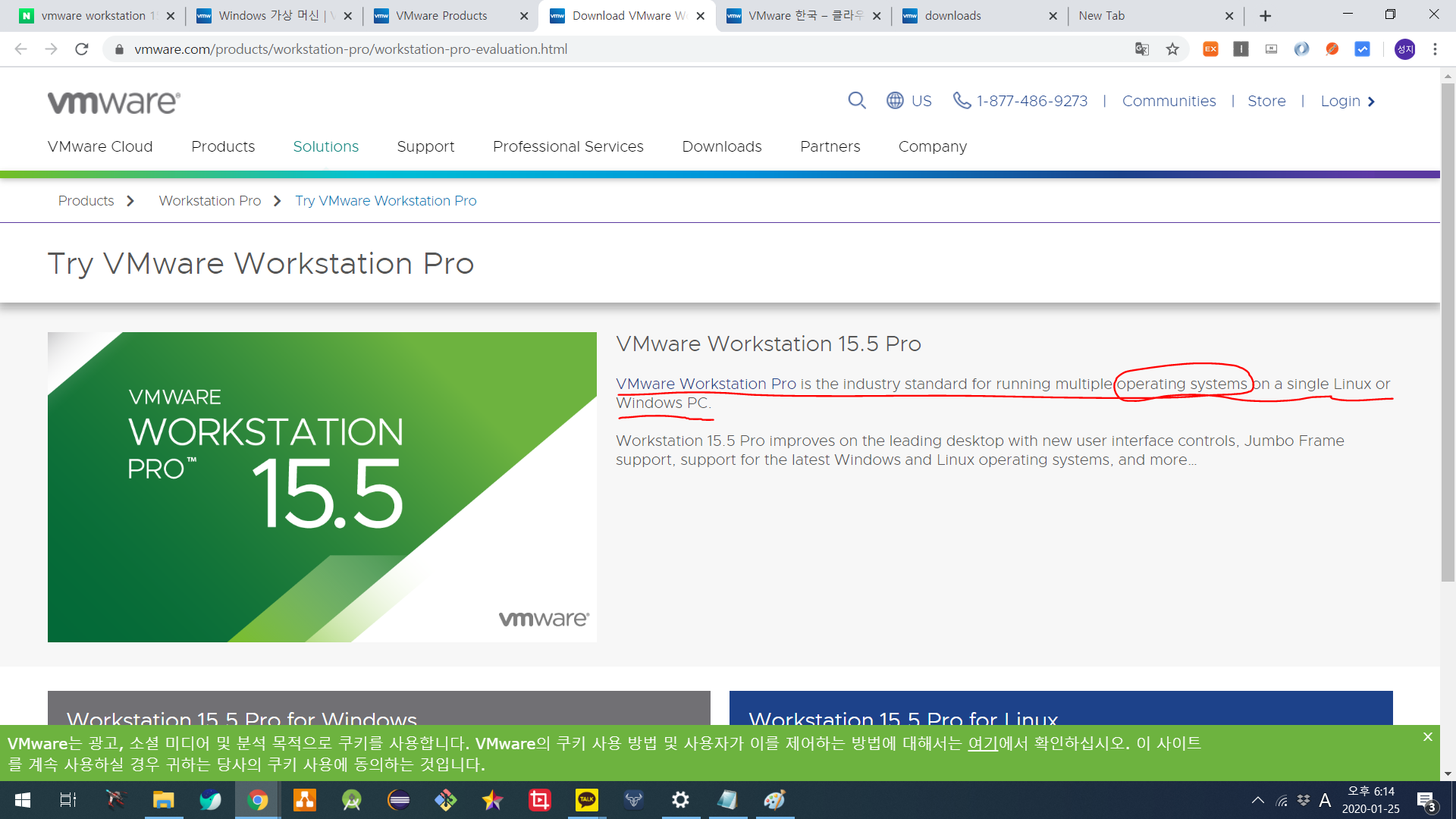Screen dimensions: 1456x819
Task: Click the Google Translate icon in address bar
Action: tap(1142, 49)
